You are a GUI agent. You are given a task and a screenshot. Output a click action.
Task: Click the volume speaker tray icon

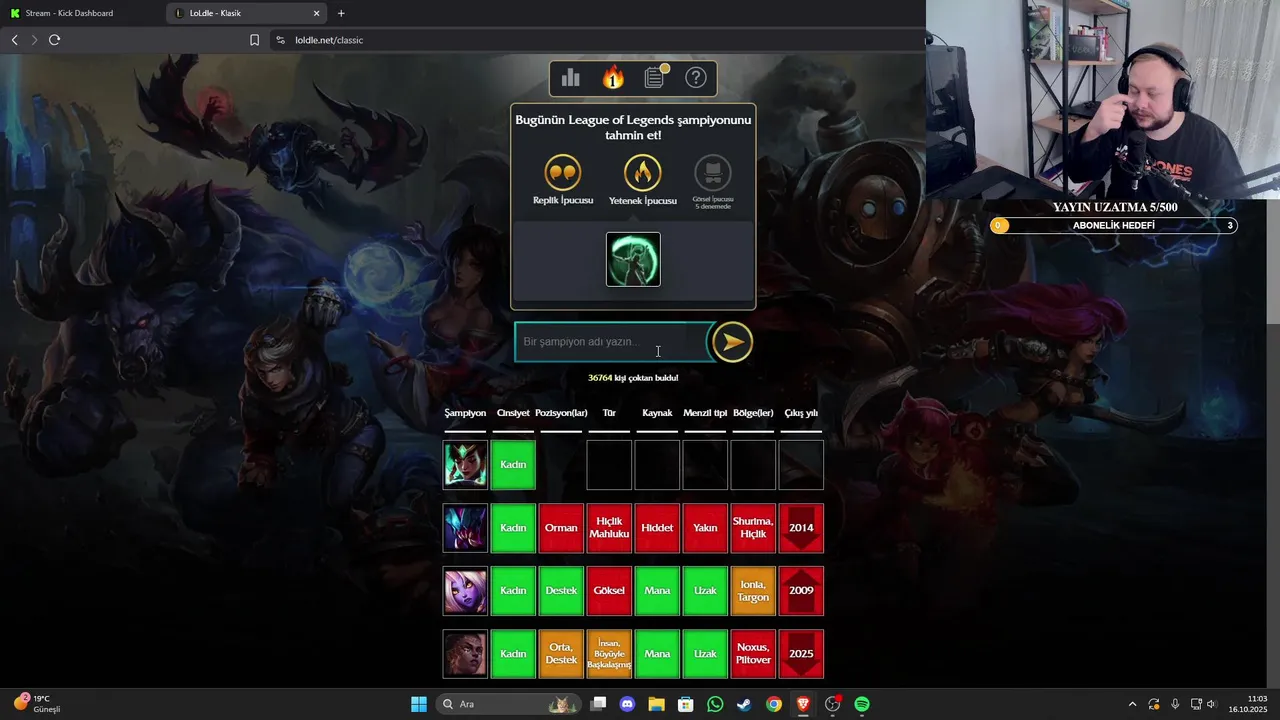tap(1212, 704)
